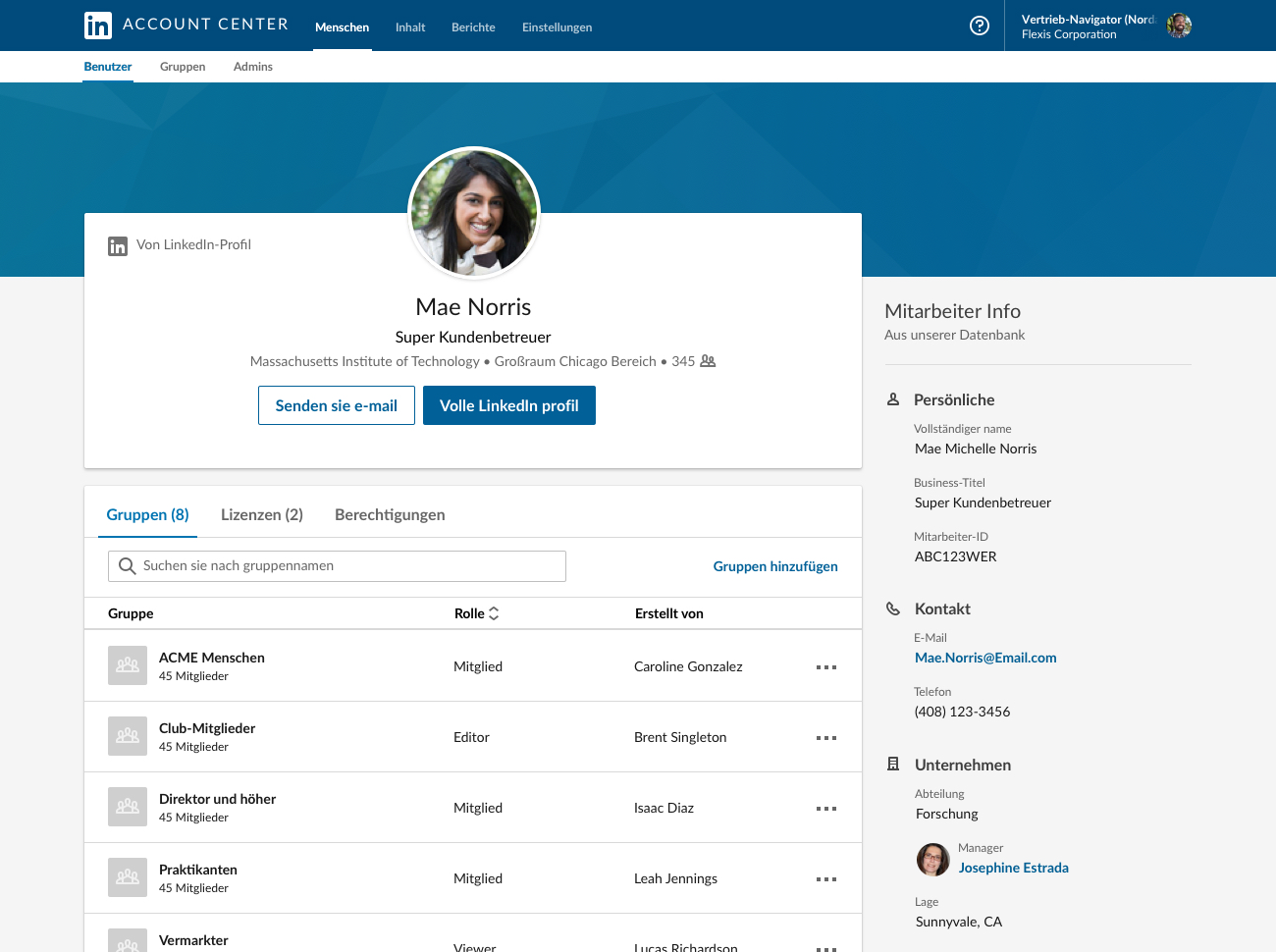Open the Berichte navigation tab
Image resolution: width=1276 pixels, height=952 pixels.
[473, 27]
